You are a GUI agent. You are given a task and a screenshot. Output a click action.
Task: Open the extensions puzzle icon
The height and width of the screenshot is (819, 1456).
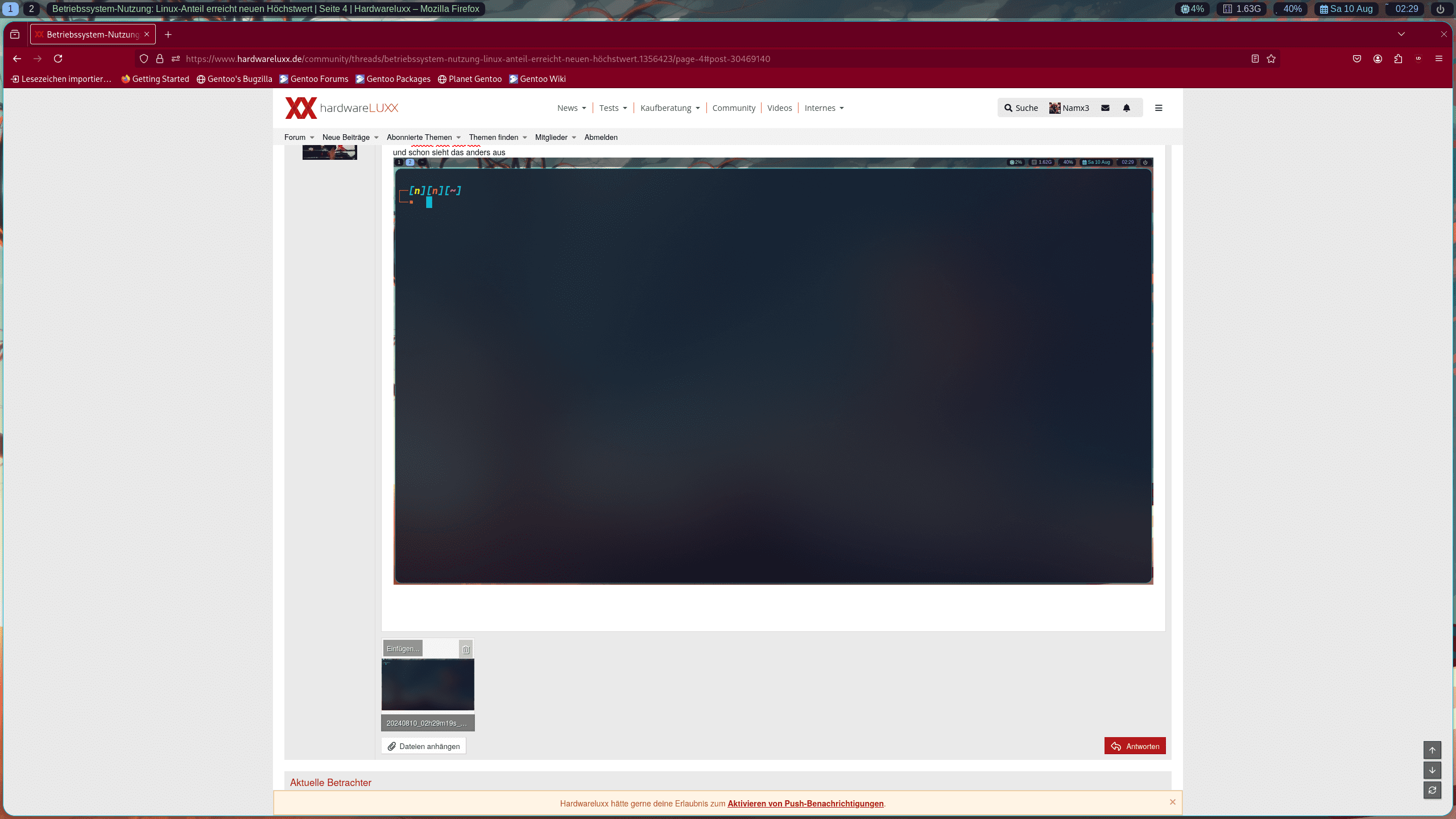(1398, 59)
